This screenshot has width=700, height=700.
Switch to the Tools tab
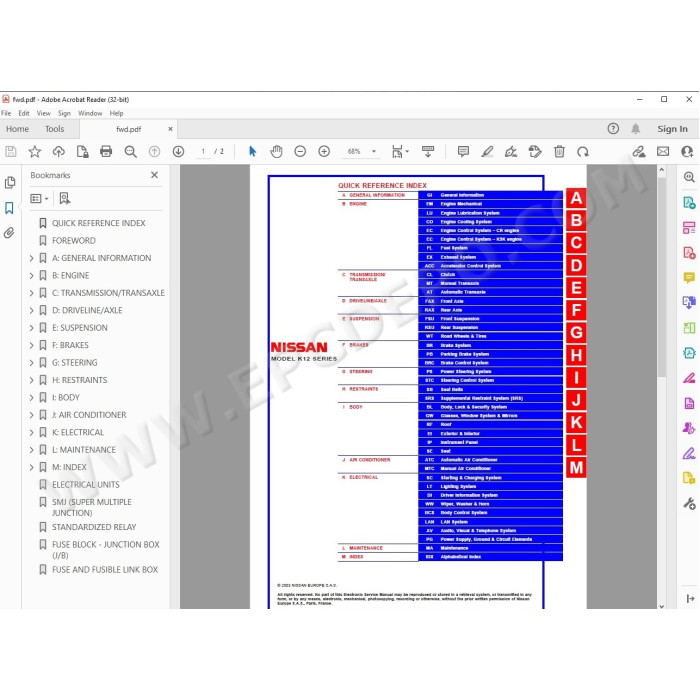click(54, 129)
